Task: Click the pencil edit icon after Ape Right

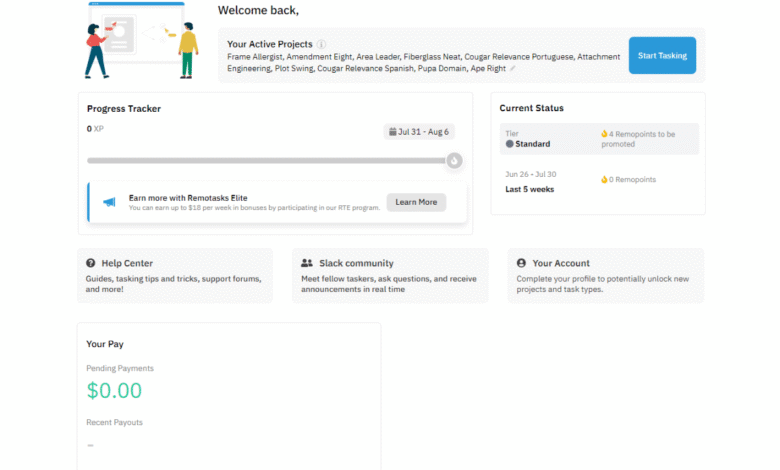Action: pyautogui.click(x=512, y=68)
